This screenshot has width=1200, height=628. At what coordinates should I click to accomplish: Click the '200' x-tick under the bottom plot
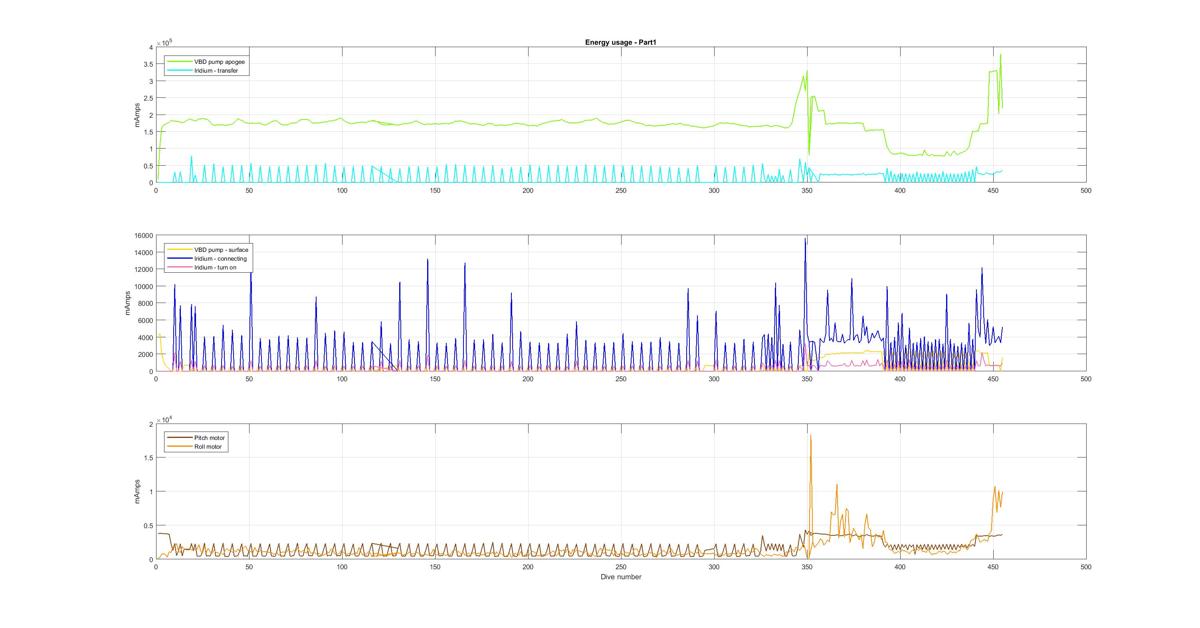click(528, 567)
